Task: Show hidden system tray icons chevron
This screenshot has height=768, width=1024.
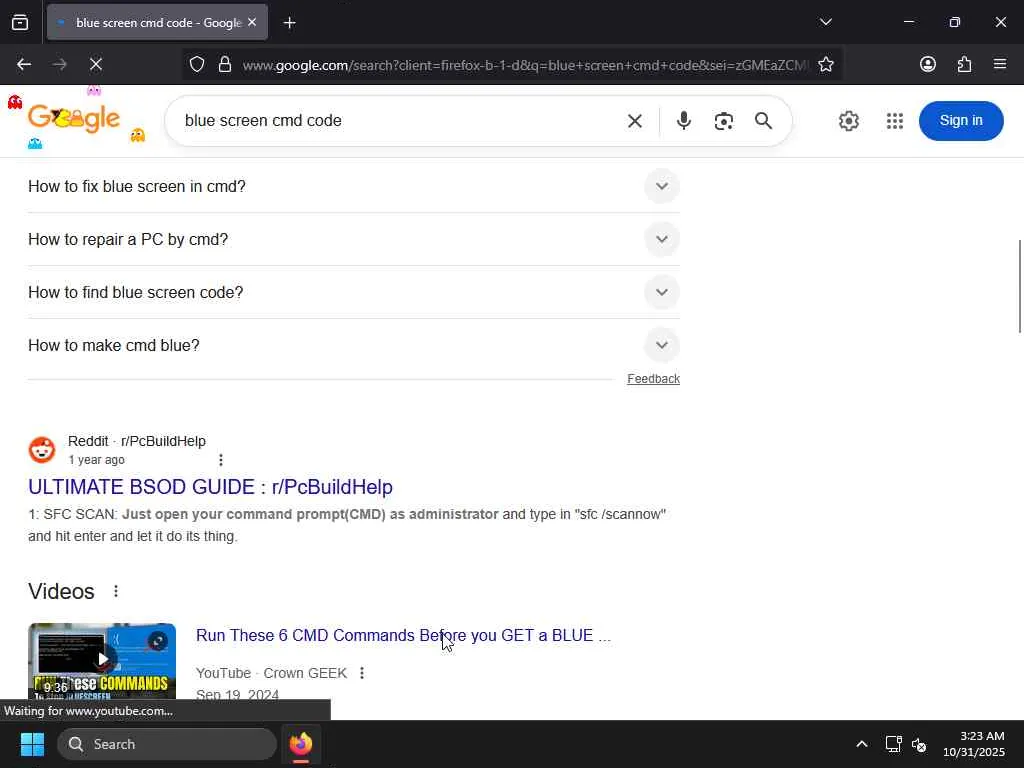Action: [x=861, y=744]
